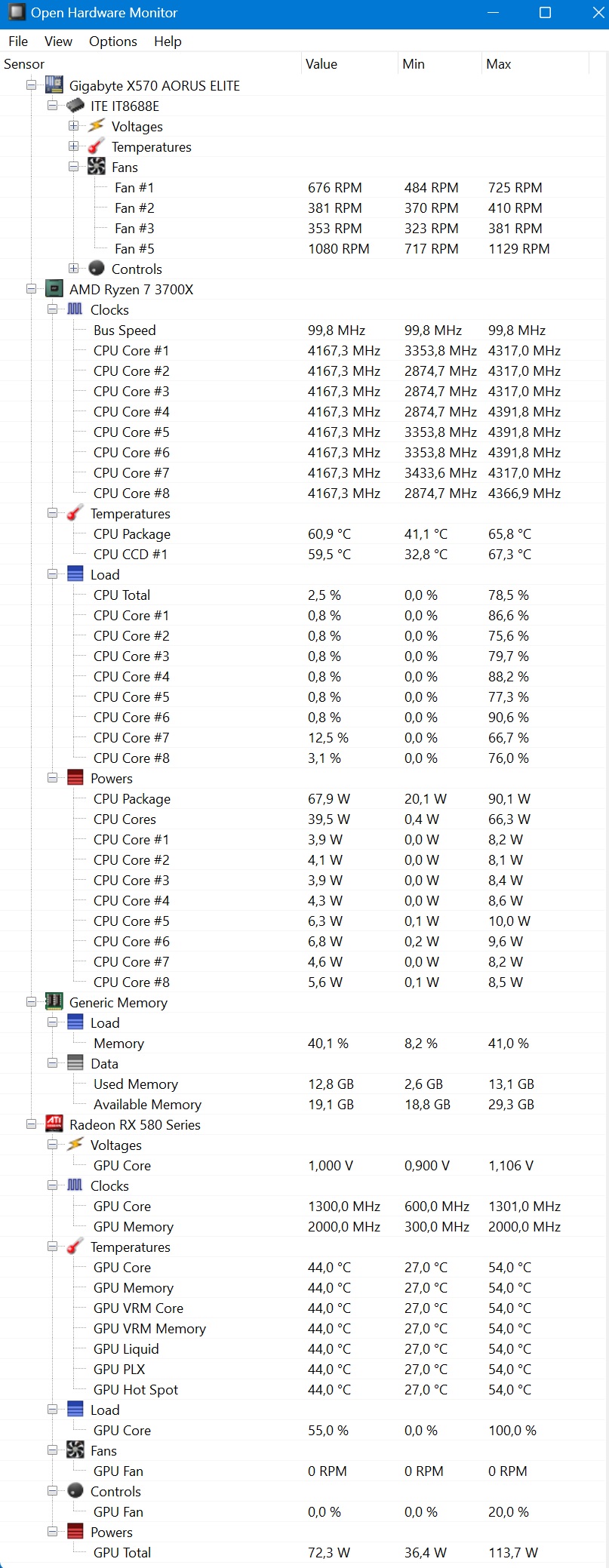The width and height of the screenshot is (609, 1568).
Task: Click the thermometer icon beside CPU Temperatures
Action: (75, 513)
